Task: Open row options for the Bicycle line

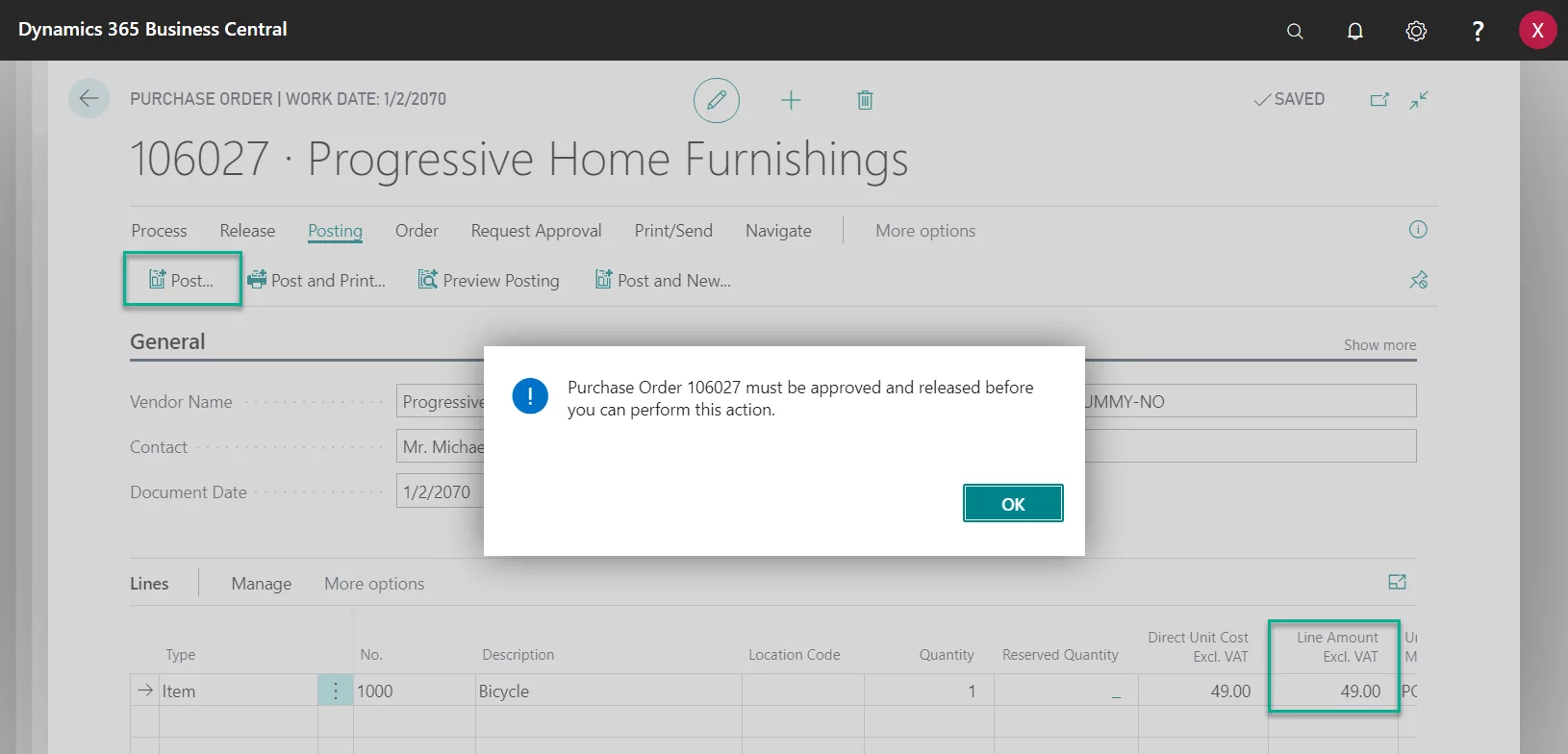Action: [x=335, y=691]
